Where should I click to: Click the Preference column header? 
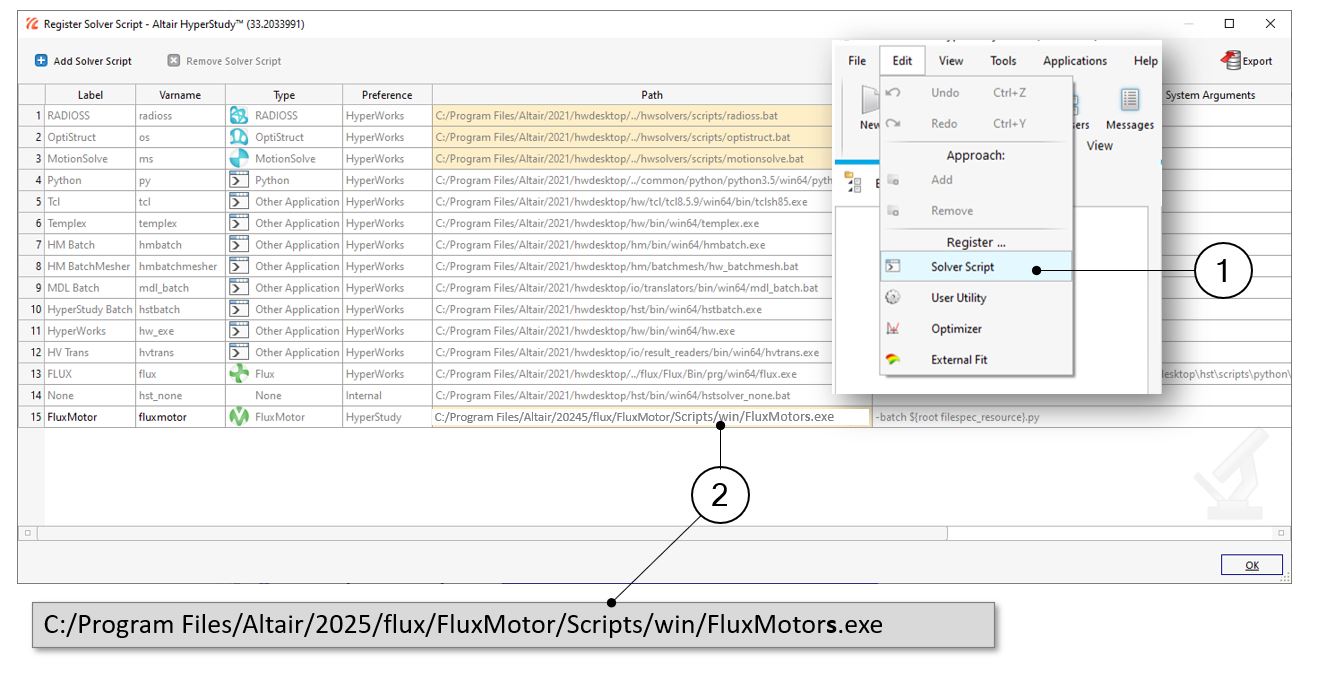coord(387,95)
